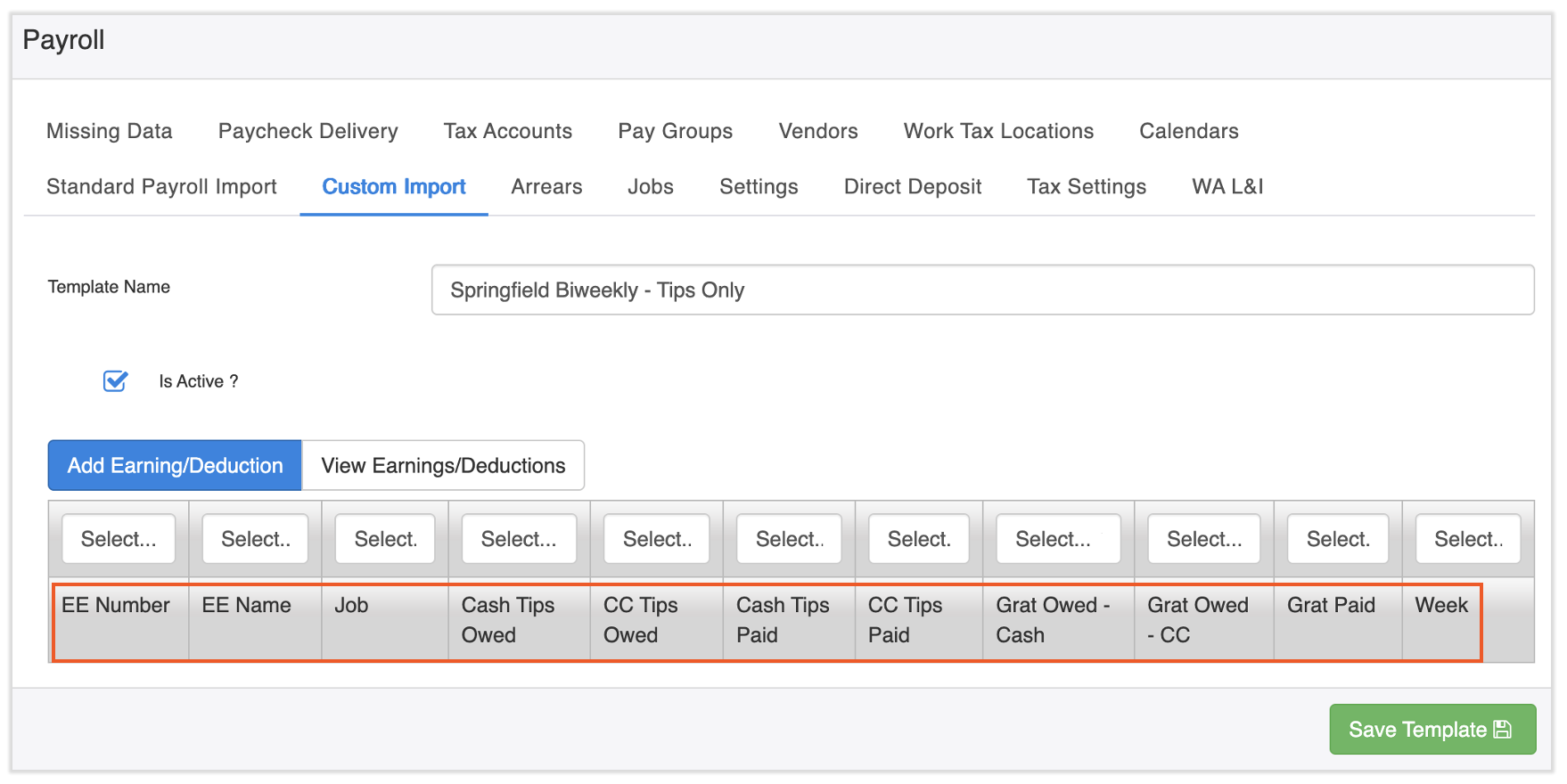Click View Earnings/Deductions button
1567x784 pixels.
pos(443,465)
